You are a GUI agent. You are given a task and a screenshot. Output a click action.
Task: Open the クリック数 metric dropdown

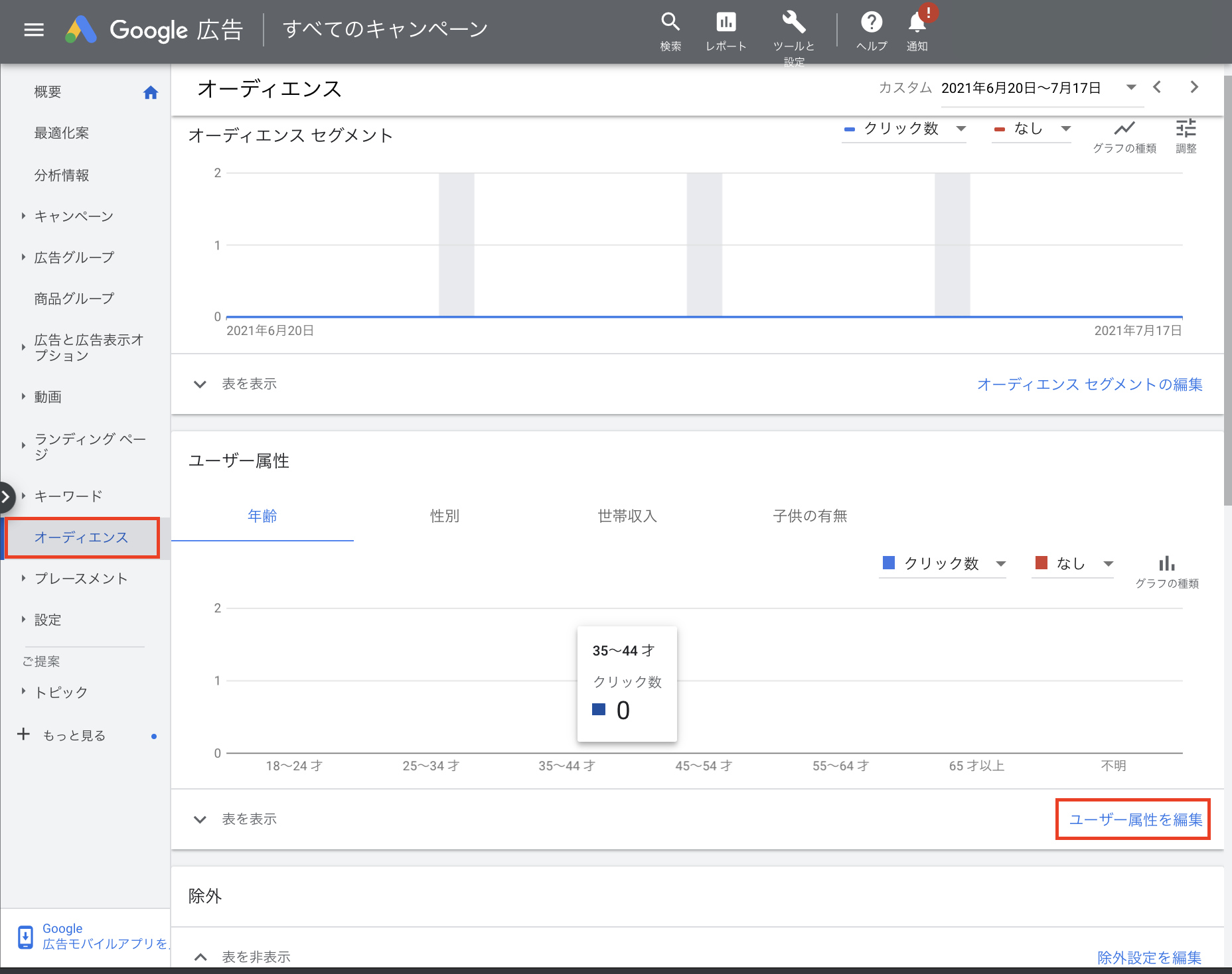(961, 129)
